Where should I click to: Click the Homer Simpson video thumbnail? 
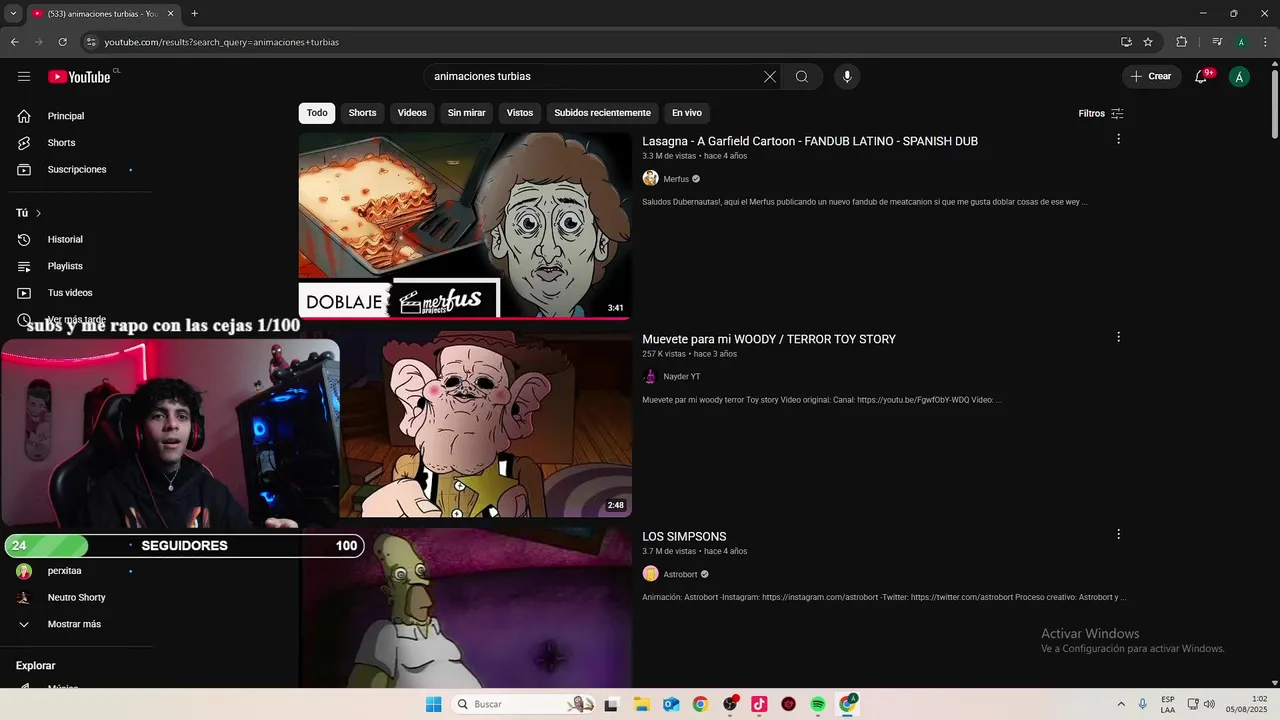[468, 608]
